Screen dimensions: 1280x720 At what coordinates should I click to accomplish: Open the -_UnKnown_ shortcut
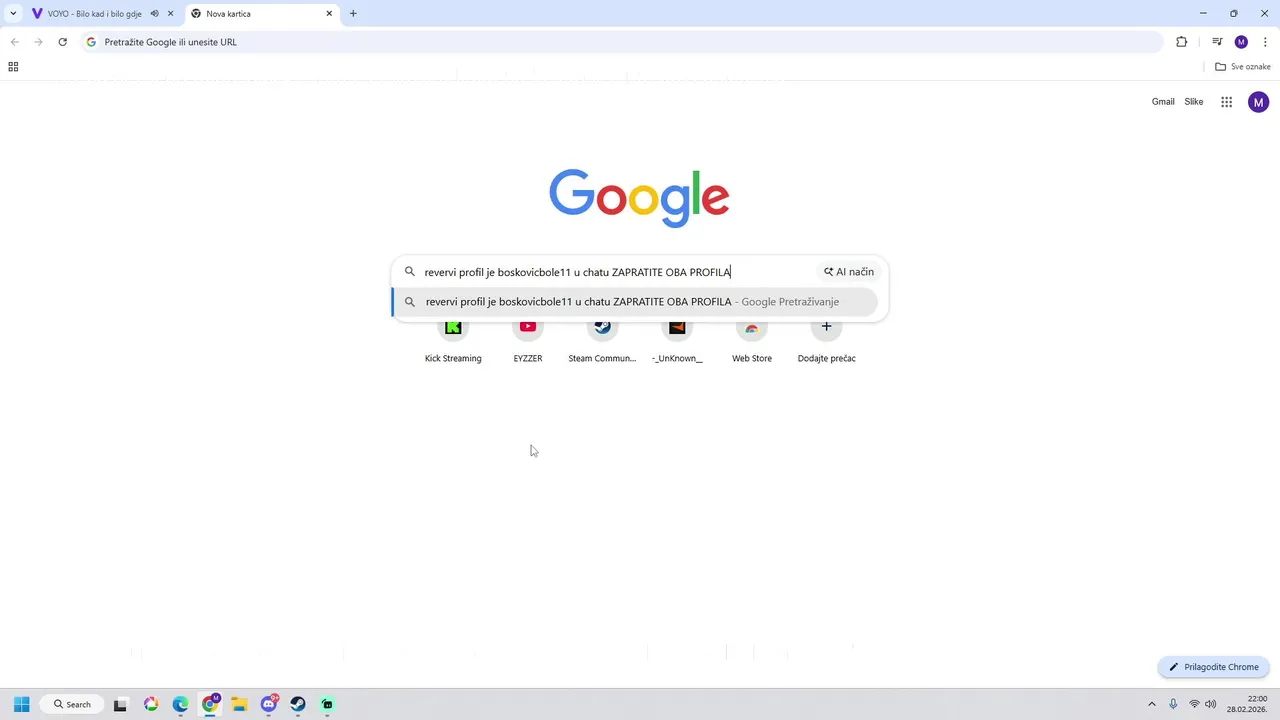pyautogui.click(x=677, y=341)
